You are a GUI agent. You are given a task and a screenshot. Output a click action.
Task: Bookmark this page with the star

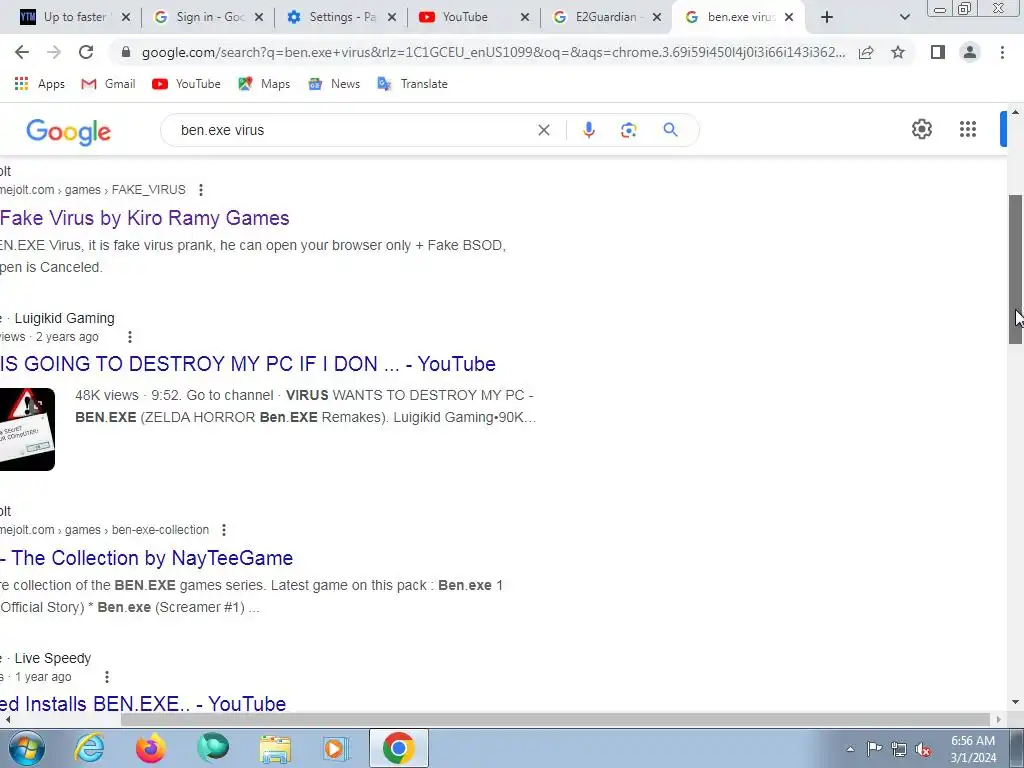pos(898,52)
